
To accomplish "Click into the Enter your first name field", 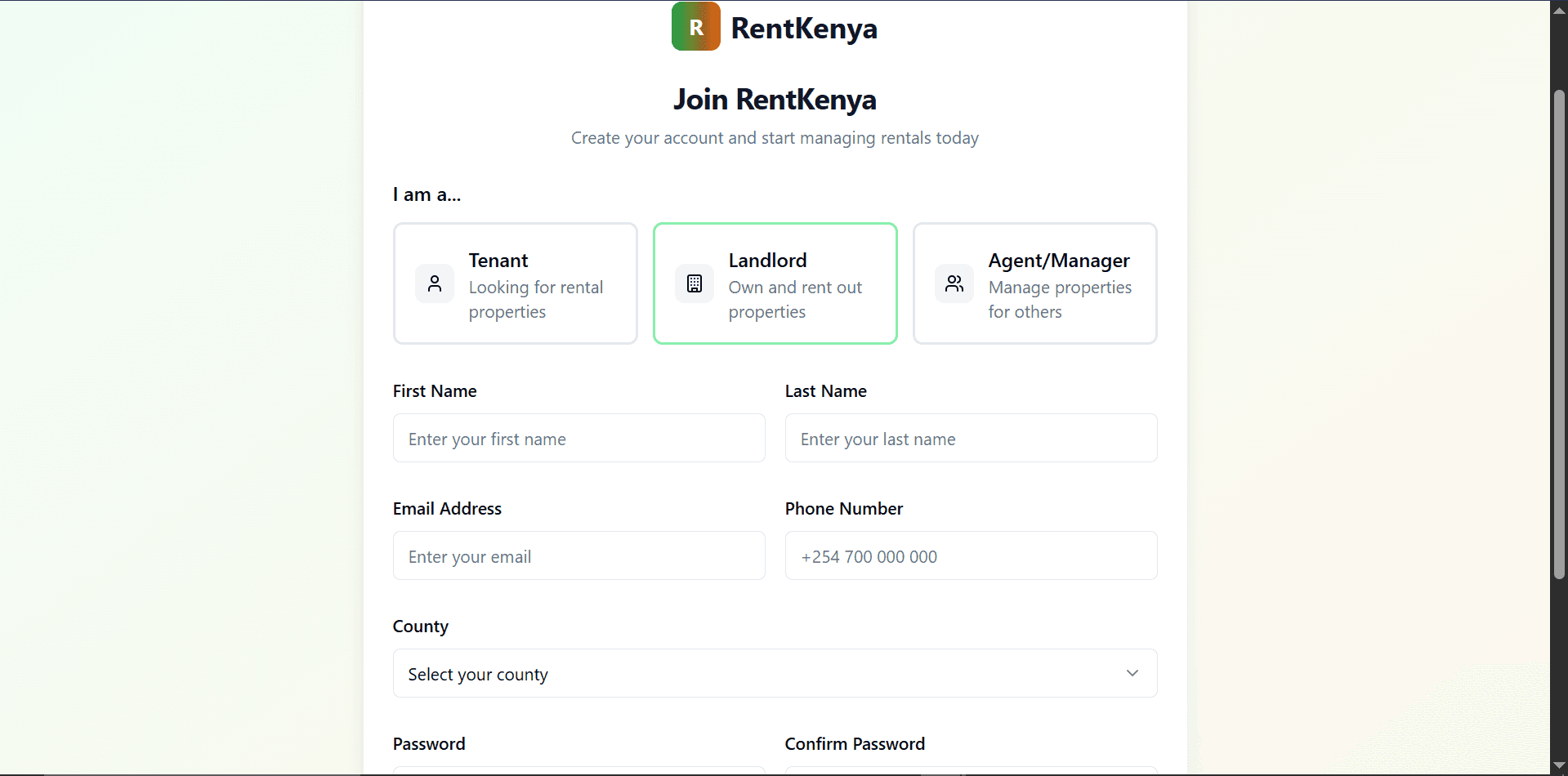I will 579,438.
